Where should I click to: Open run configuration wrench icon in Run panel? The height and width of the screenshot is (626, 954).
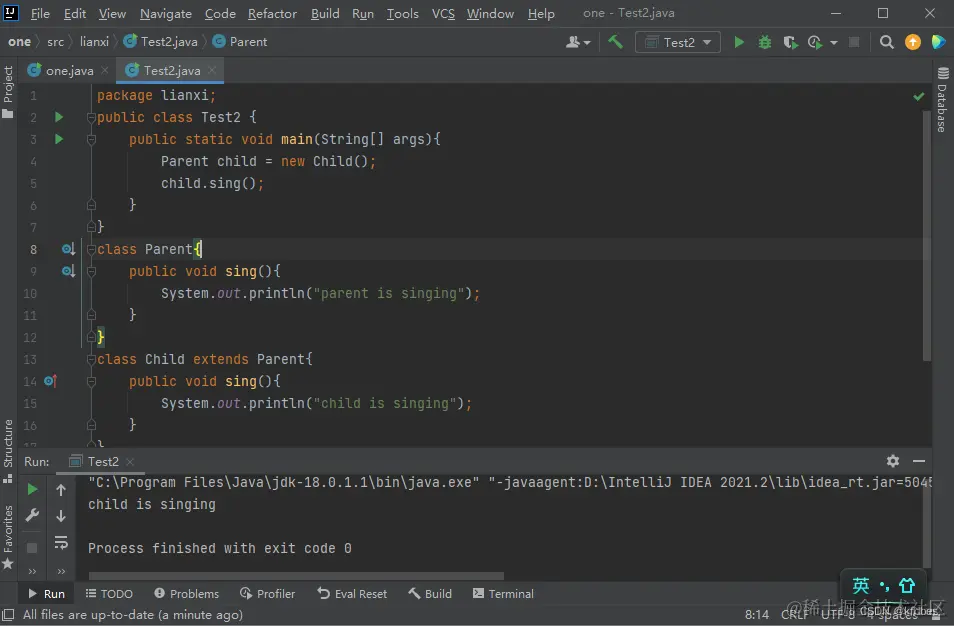[32, 516]
